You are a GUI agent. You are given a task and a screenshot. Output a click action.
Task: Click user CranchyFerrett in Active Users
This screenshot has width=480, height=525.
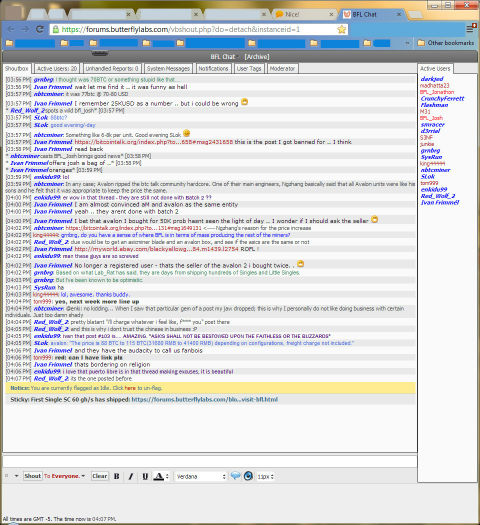(x=443, y=98)
